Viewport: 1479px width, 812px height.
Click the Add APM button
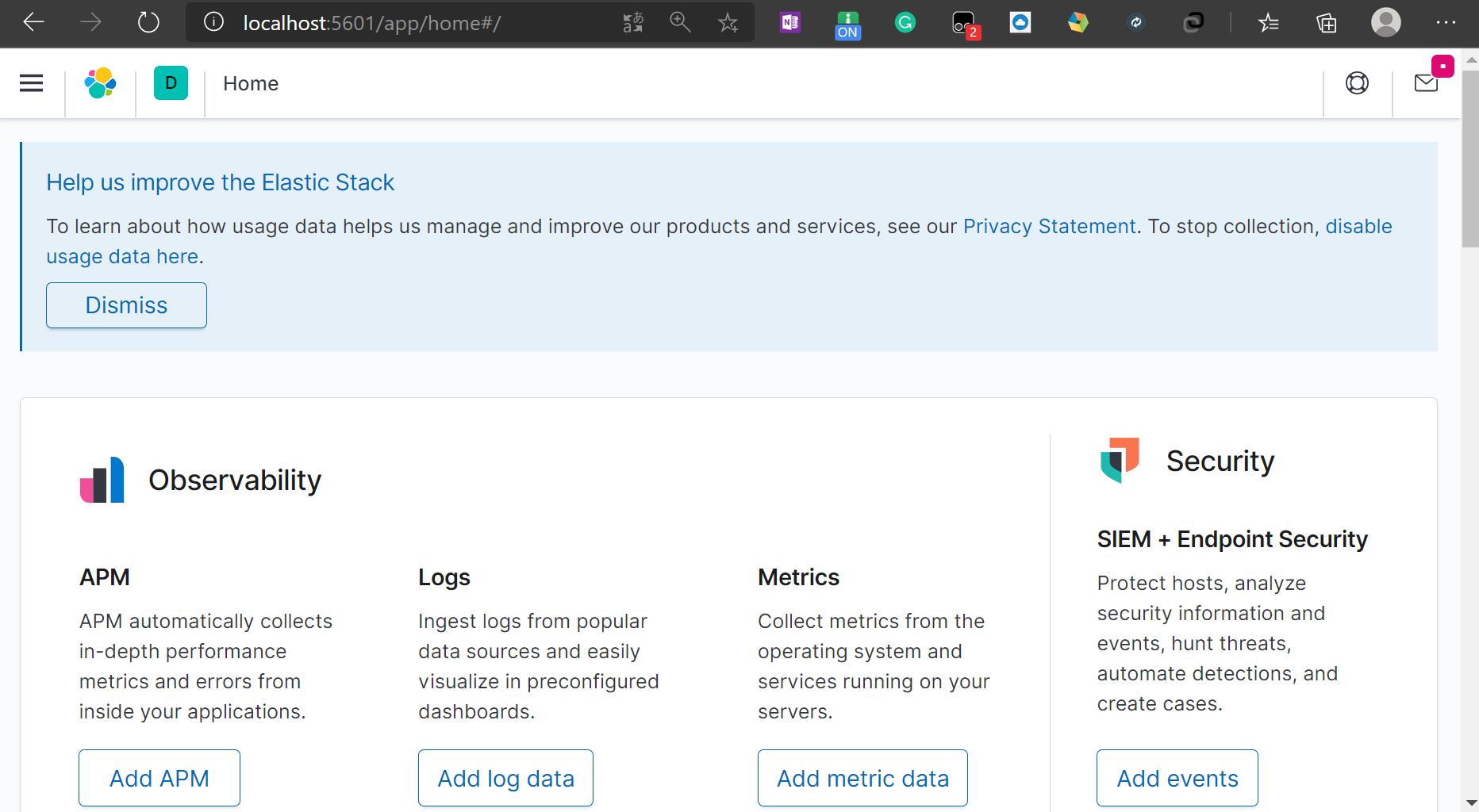(x=159, y=778)
